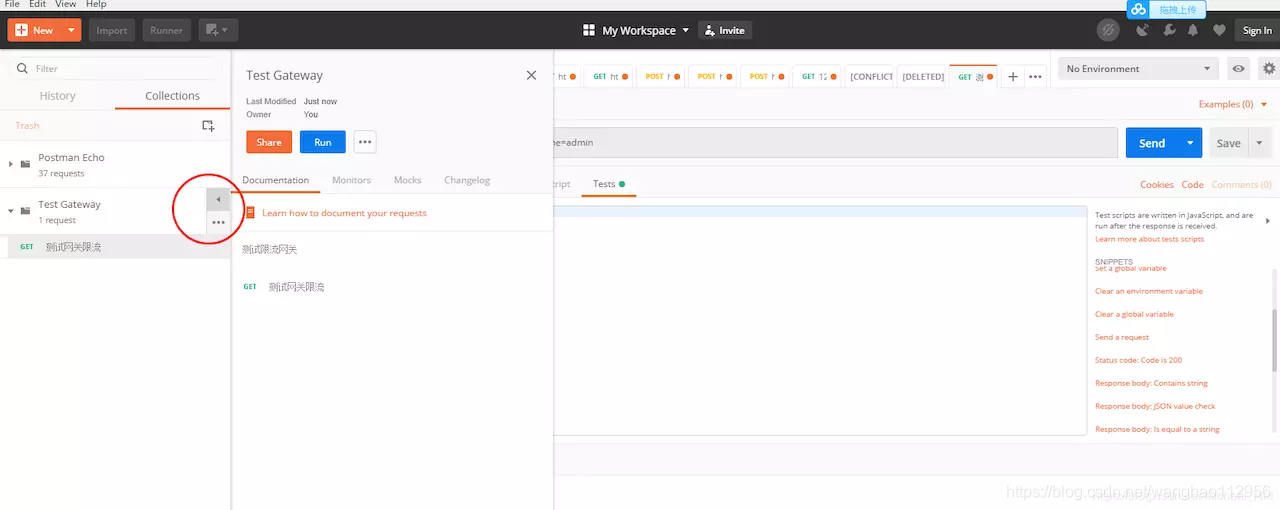1280x510 pixels.
Task: Open the notifications bell icon
Action: (1193, 30)
